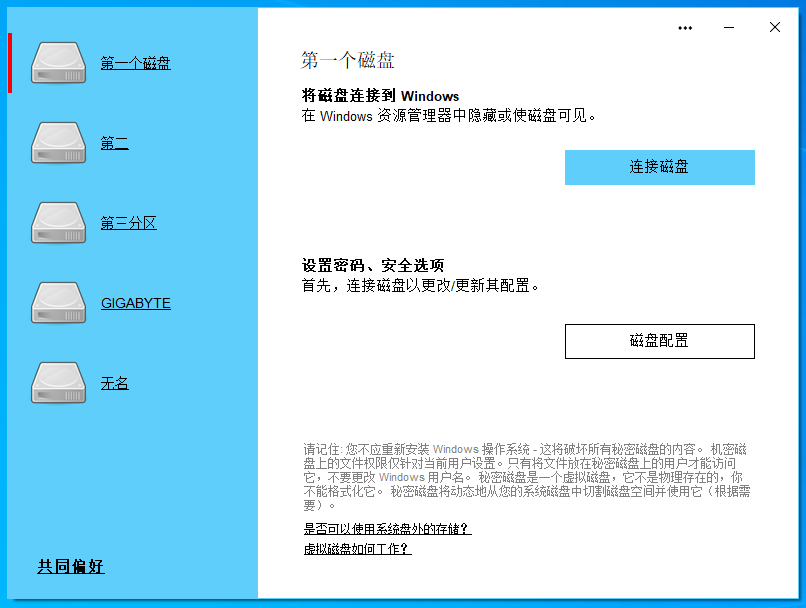806x608 pixels.
Task: Click the 第一个磁盘 drive icon
Action: coord(60,63)
